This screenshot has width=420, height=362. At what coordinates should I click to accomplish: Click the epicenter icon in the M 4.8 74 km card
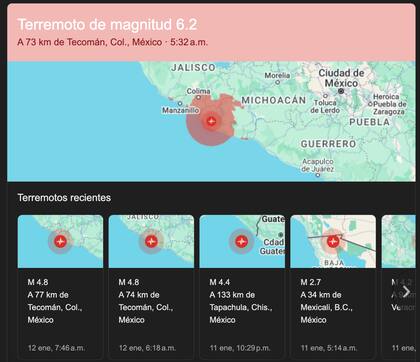[x=151, y=241]
